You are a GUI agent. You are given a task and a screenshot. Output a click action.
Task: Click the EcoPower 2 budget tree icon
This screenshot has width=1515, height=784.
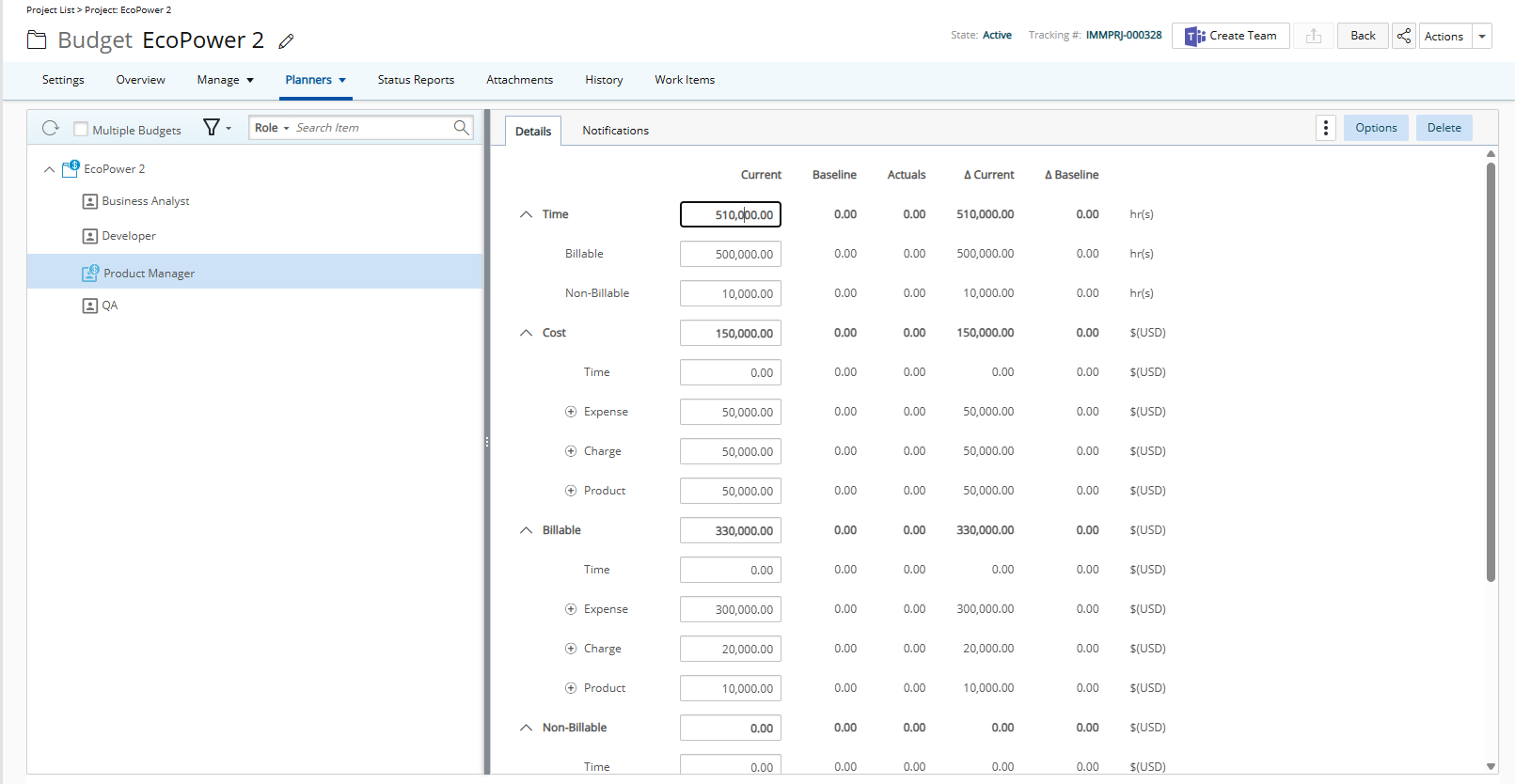click(71, 168)
